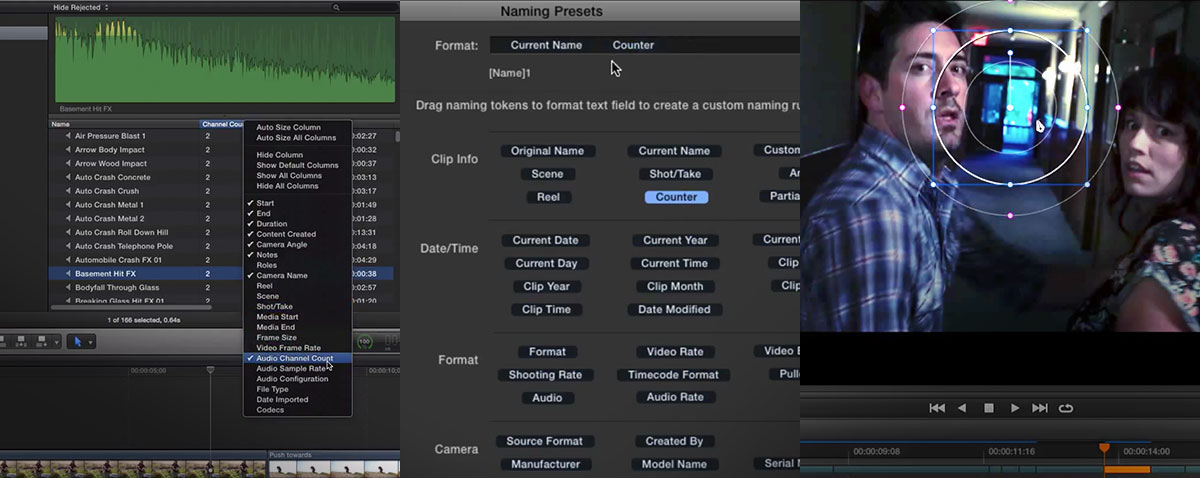Click the Manufacturer token
1200x478 pixels.
(x=545, y=464)
